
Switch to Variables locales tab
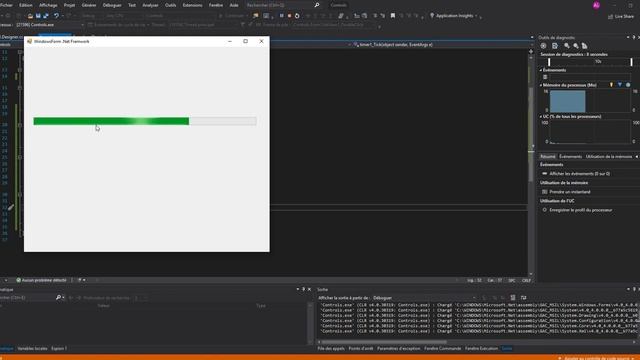[32, 349]
